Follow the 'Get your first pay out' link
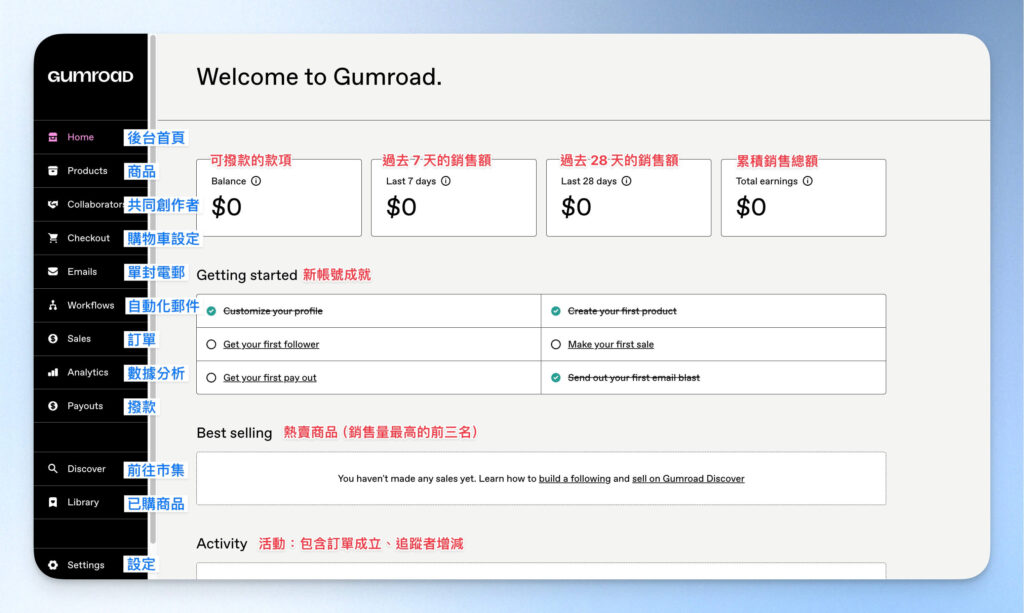This screenshot has width=1024, height=613. click(x=270, y=377)
